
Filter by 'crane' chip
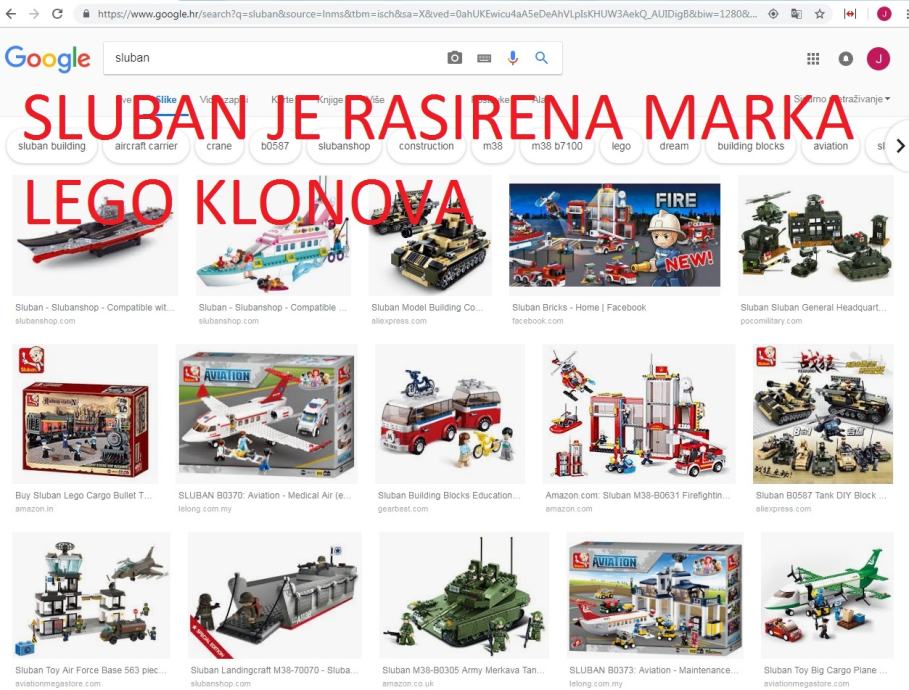tap(219, 146)
